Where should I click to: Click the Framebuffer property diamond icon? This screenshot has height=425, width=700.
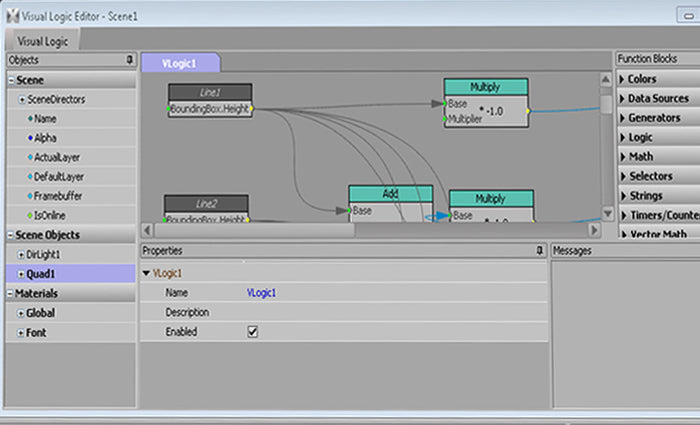click(30, 196)
